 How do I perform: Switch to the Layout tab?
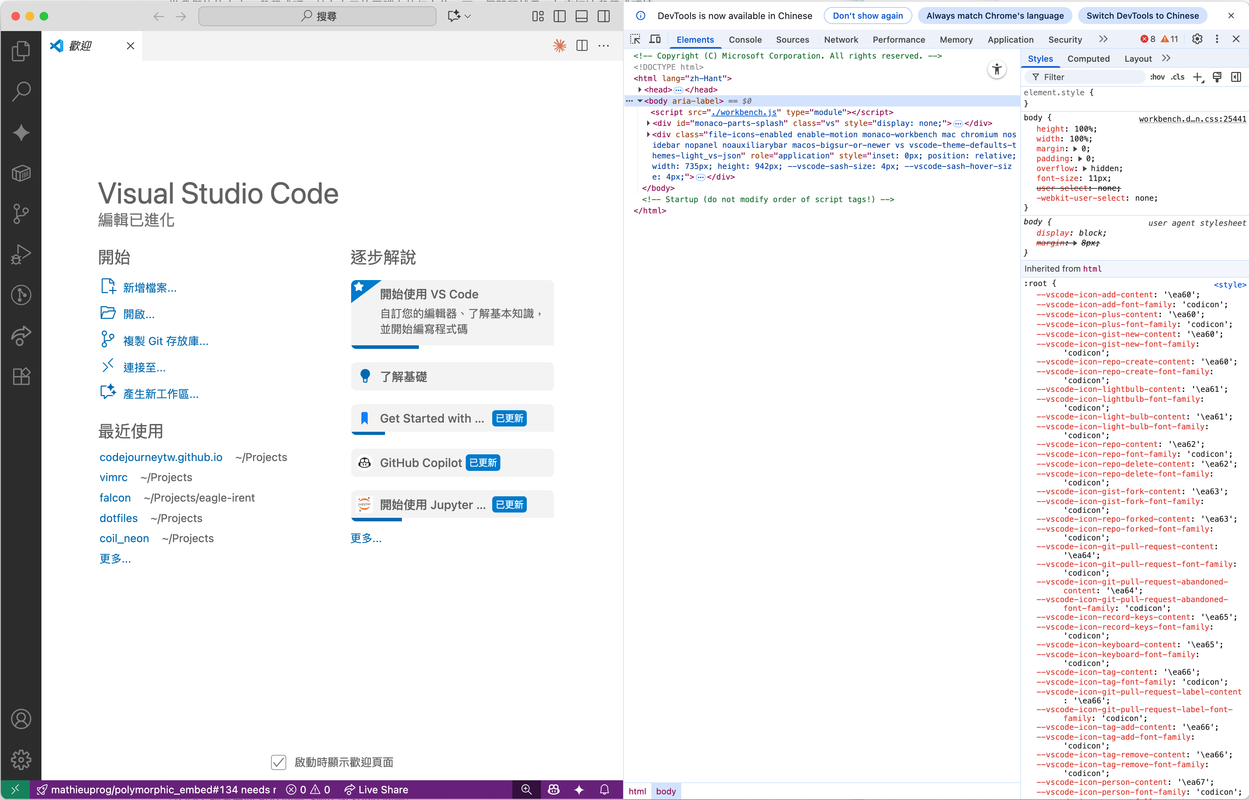pos(1138,59)
